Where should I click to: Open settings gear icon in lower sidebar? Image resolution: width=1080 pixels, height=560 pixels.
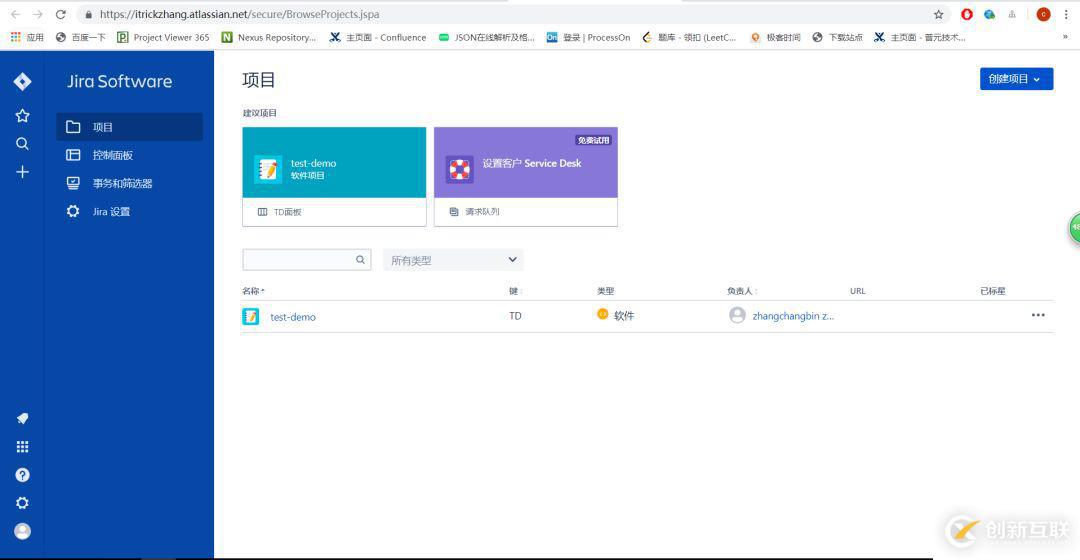[22, 503]
